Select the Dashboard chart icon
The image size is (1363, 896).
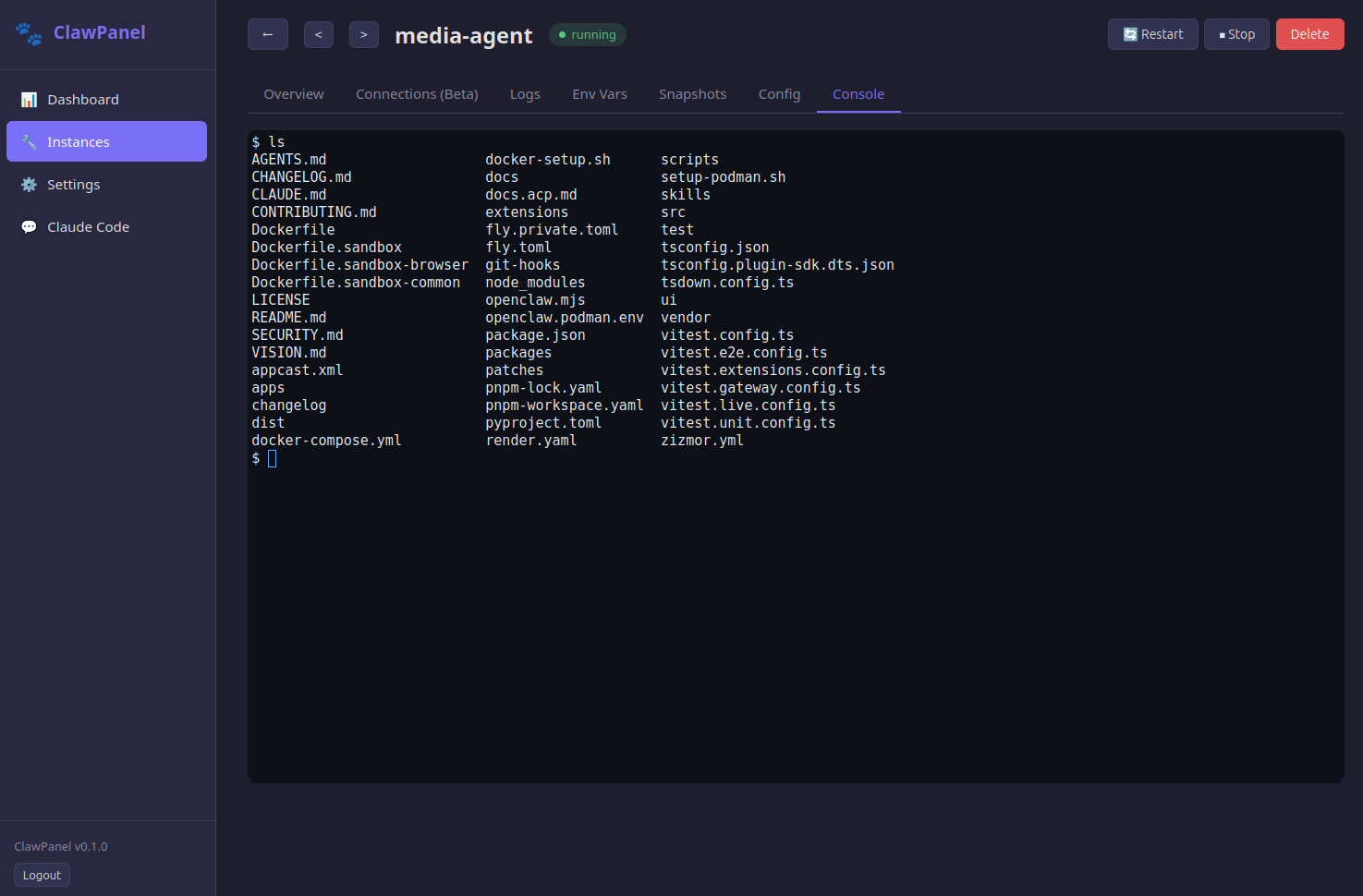[29, 99]
